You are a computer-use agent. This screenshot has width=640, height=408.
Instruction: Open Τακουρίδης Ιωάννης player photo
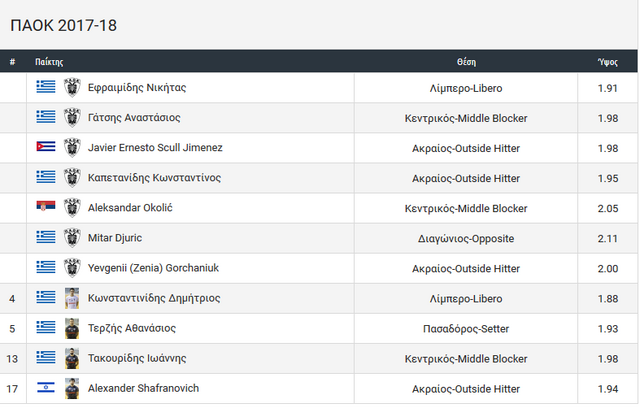click(x=72, y=359)
